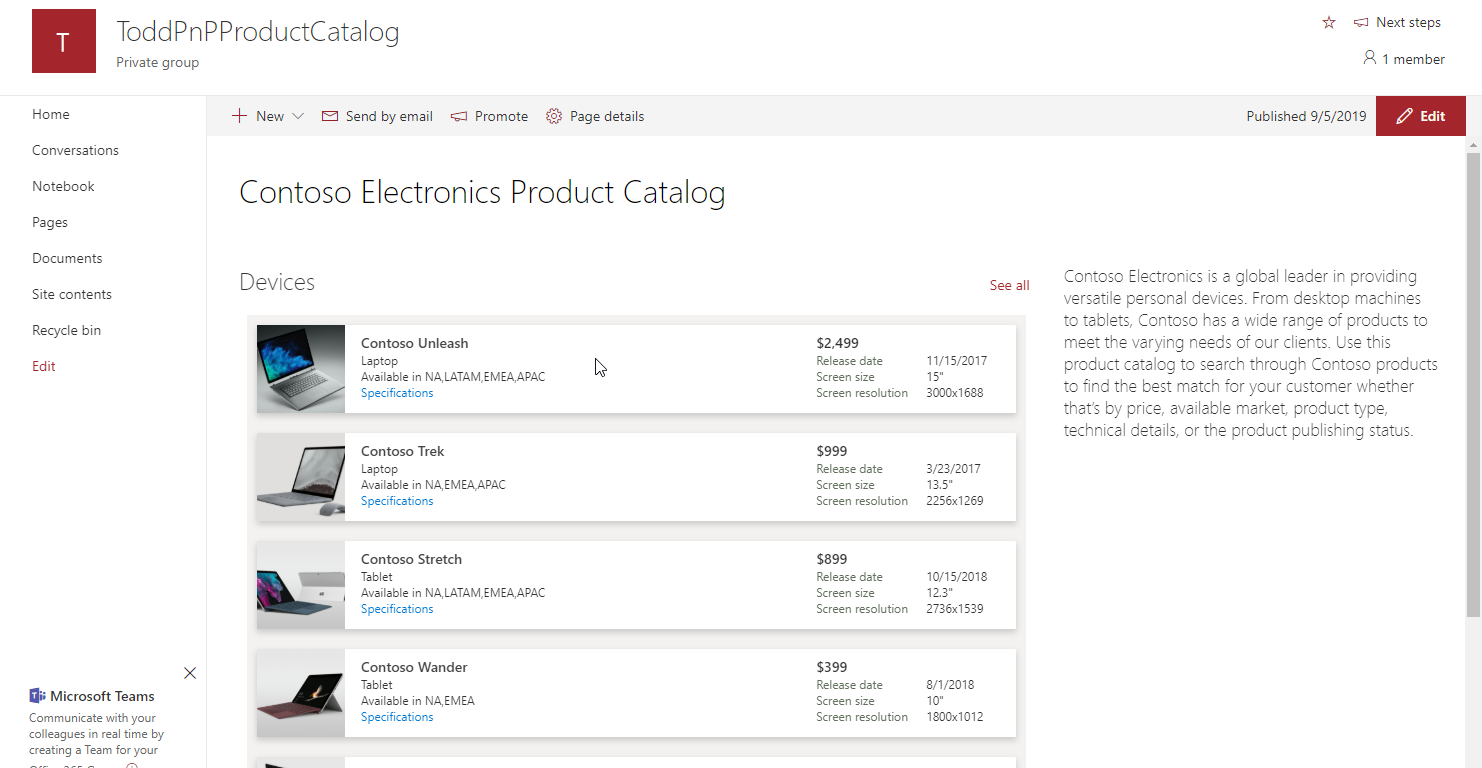Click ToddPnPProductCatalog site title
This screenshot has height=768, width=1482.
click(x=258, y=32)
